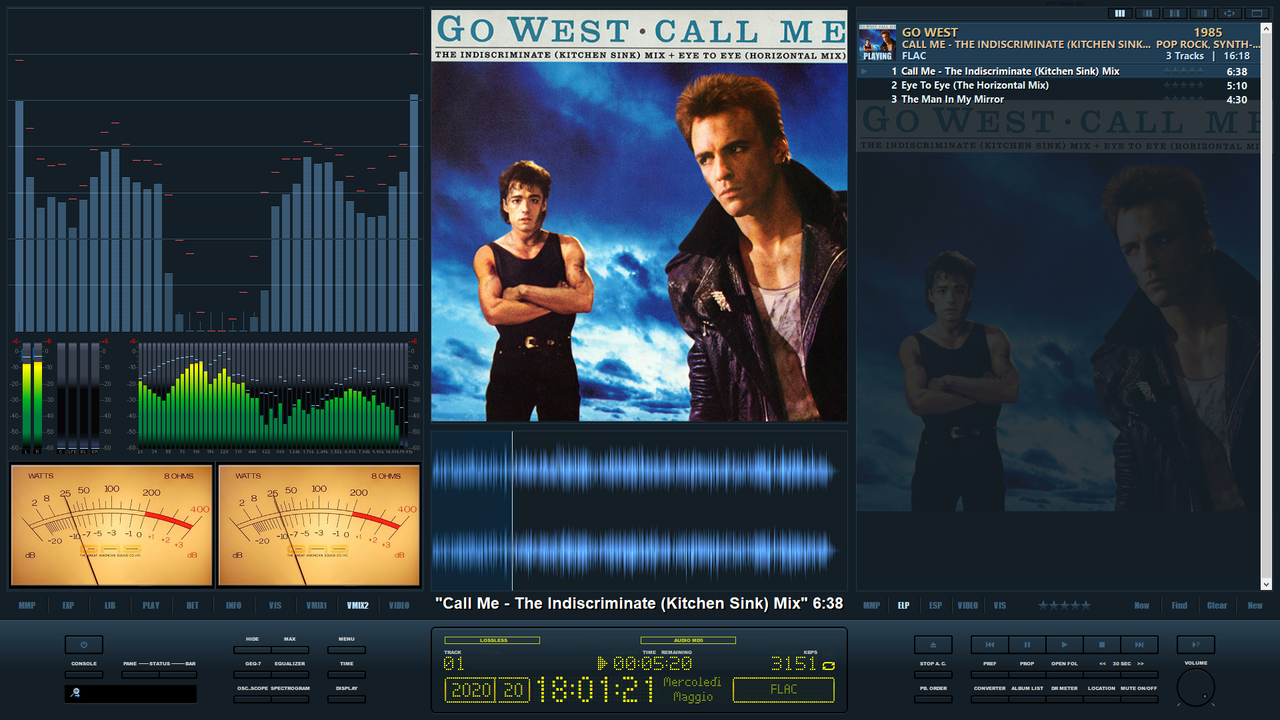Click the repeat icon next to 3151 kbps

pos(828,665)
